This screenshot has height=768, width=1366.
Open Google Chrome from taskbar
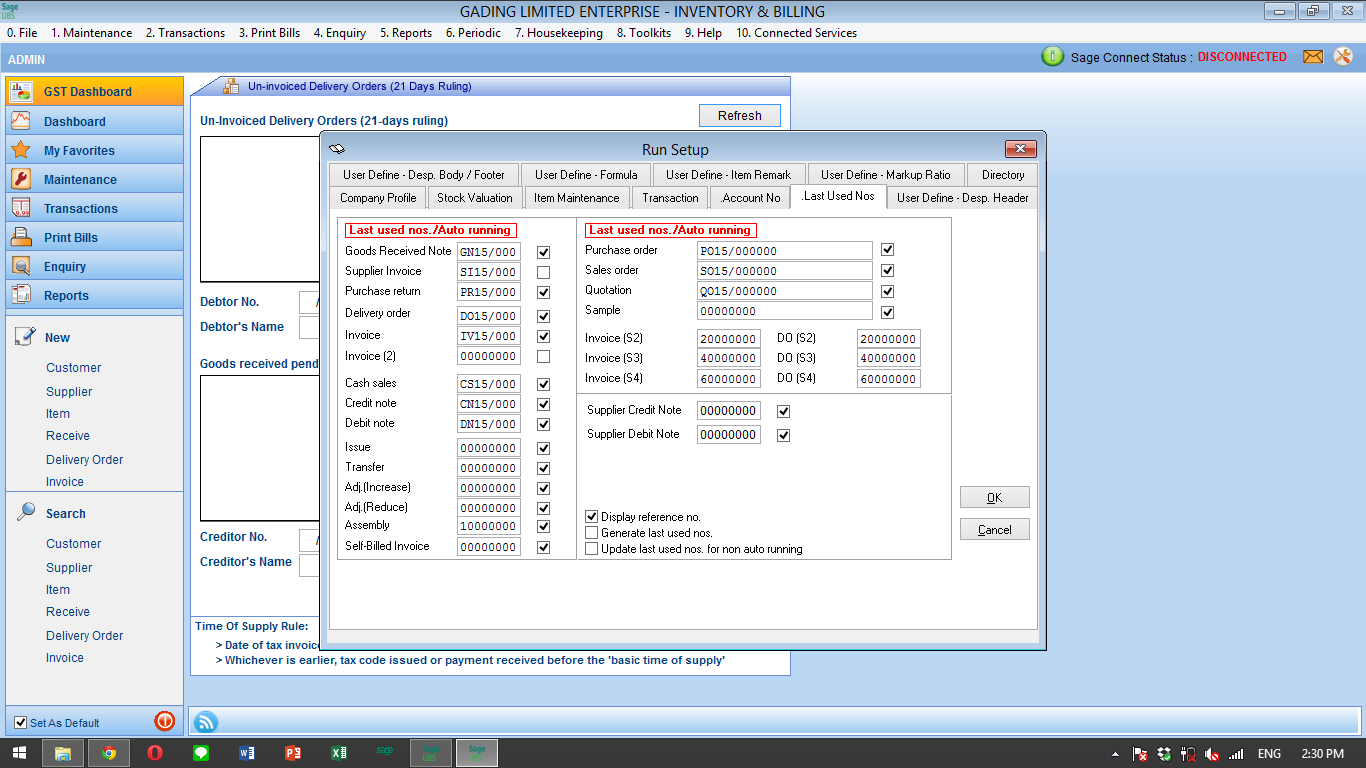[109, 753]
